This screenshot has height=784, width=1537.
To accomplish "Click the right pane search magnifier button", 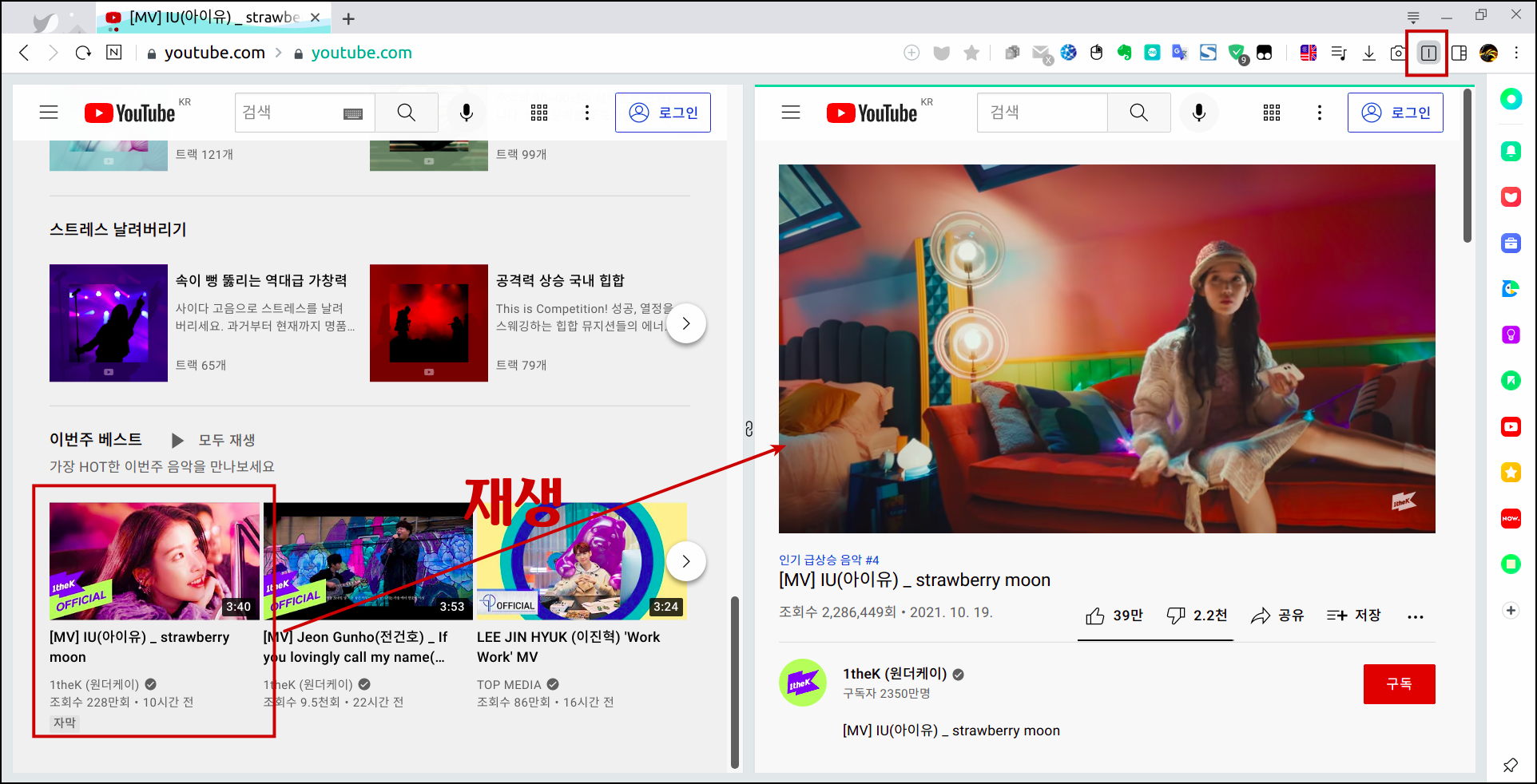I will click(1139, 113).
